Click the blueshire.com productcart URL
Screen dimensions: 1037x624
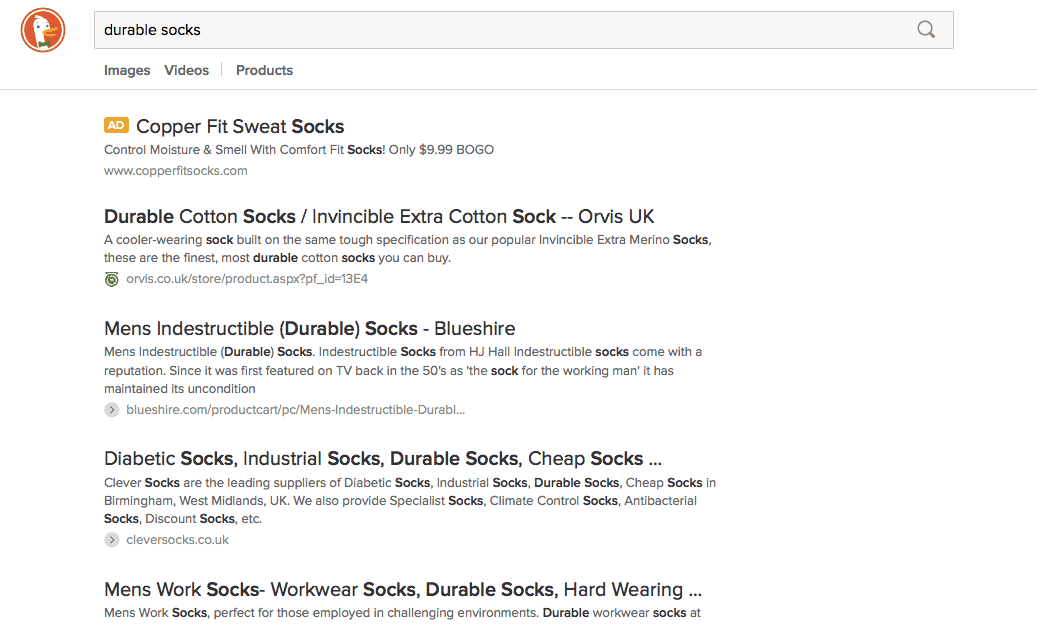coord(295,409)
